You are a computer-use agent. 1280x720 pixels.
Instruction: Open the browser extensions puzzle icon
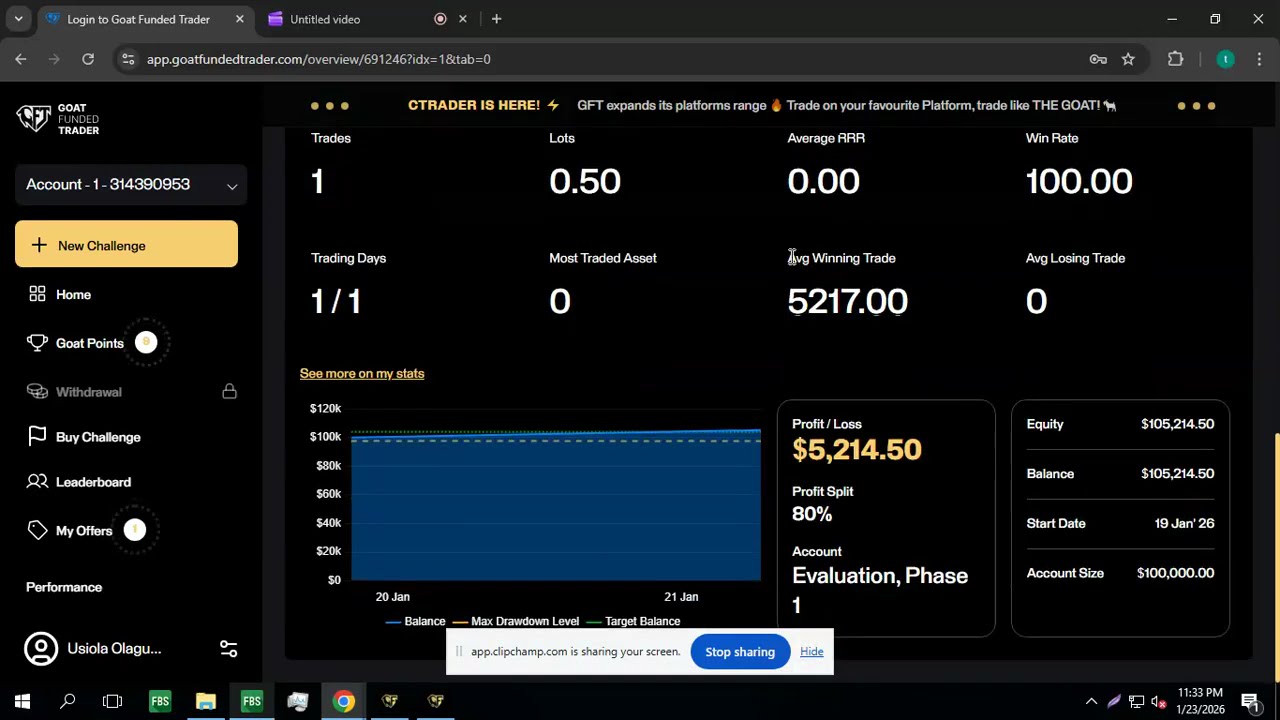click(1175, 59)
